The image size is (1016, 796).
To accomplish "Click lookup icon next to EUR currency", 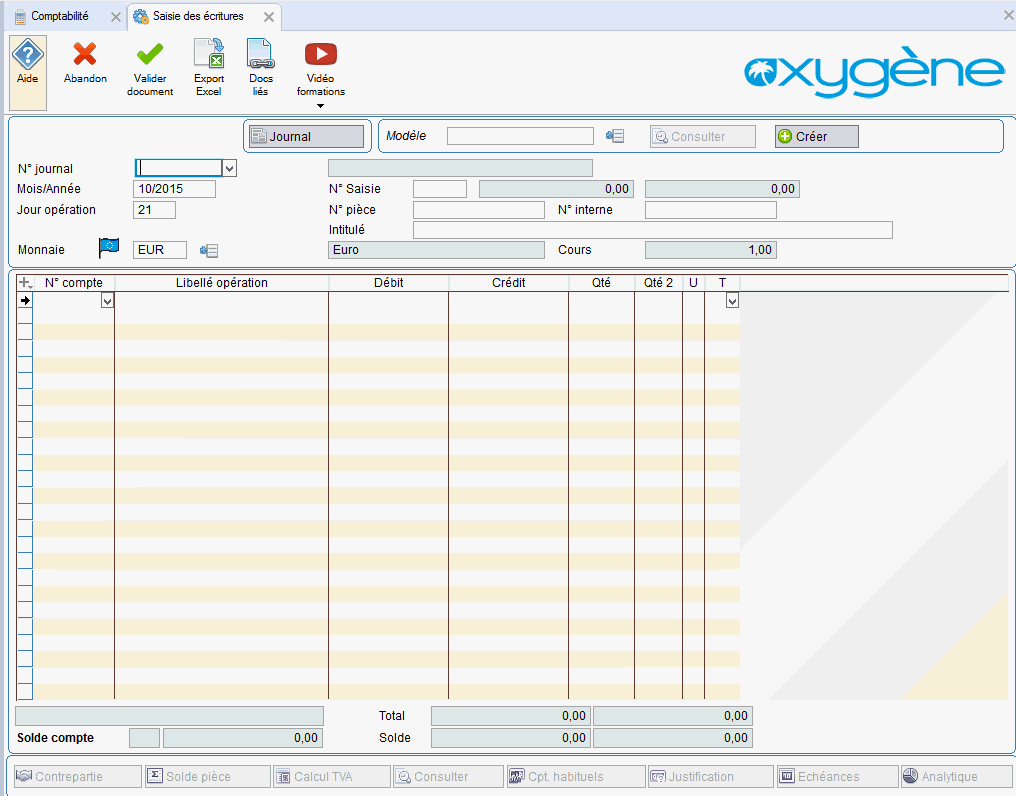I will click(x=209, y=250).
